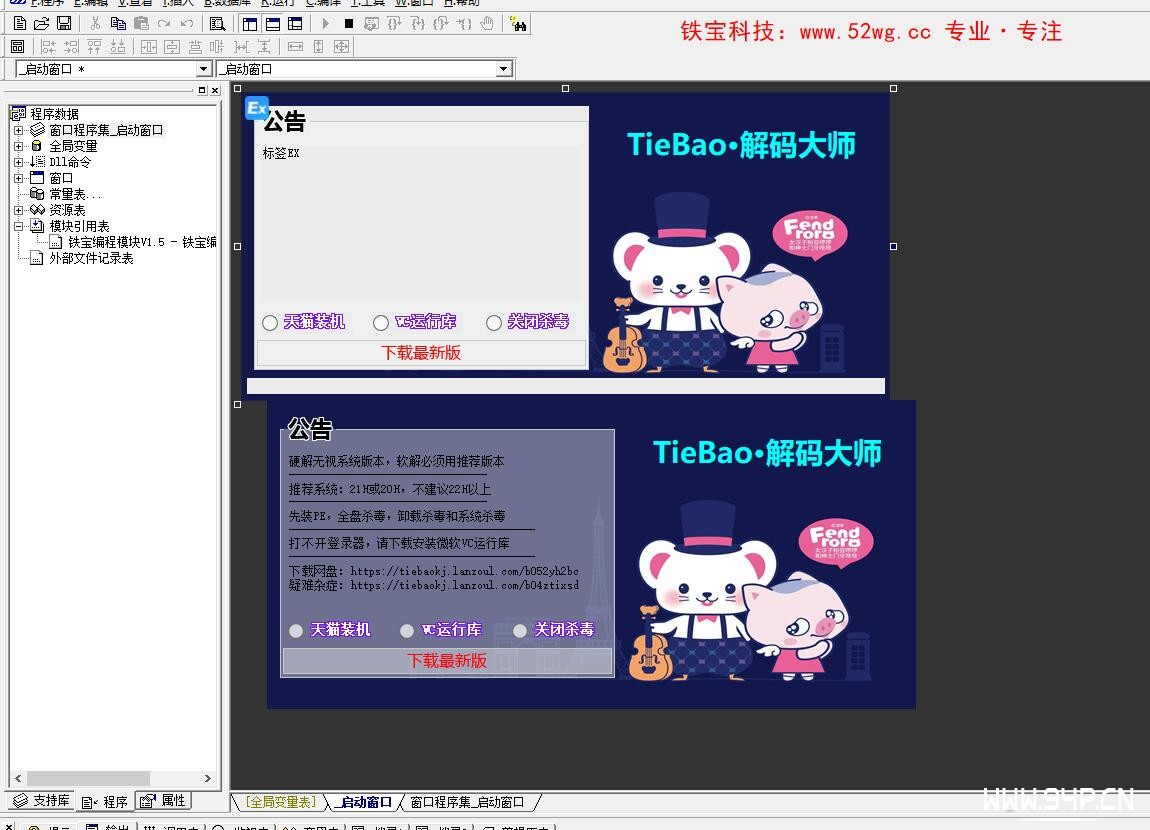This screenshot has width=1150, height=830.
Task: Click the Open folder toolbar icon
Action: pos(42,23)
